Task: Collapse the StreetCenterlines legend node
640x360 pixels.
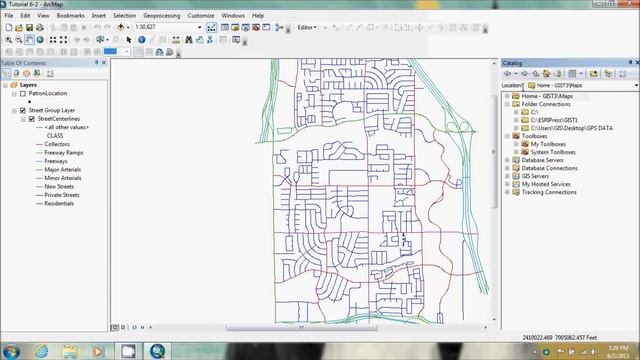Action: (x=23, y=119)
